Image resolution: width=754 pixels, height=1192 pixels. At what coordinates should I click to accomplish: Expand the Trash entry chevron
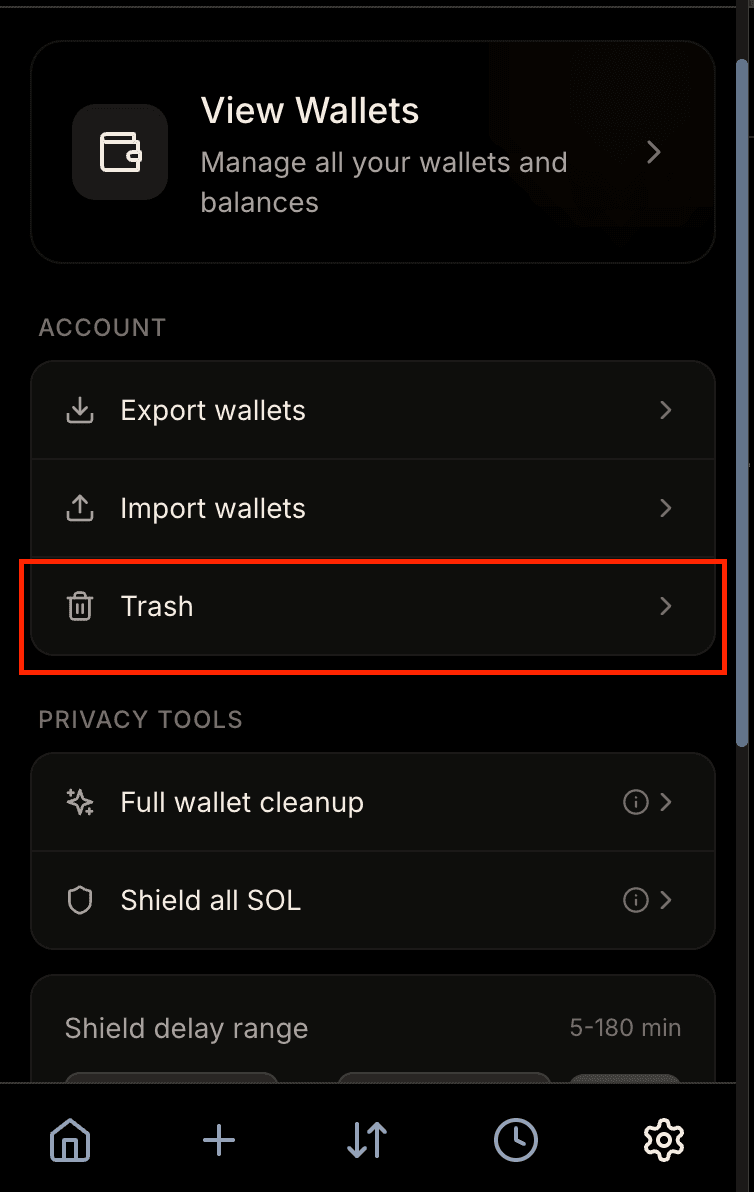(665, 606)
